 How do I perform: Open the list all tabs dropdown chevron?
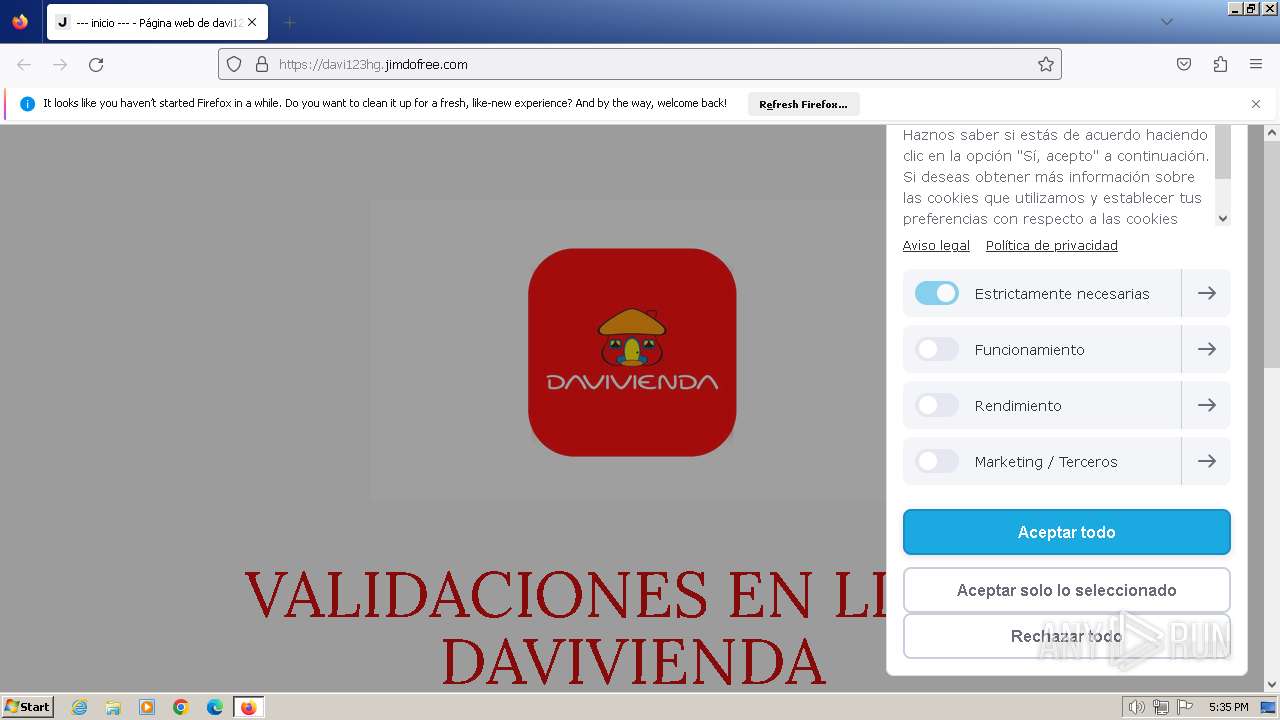click(1166, 22)
